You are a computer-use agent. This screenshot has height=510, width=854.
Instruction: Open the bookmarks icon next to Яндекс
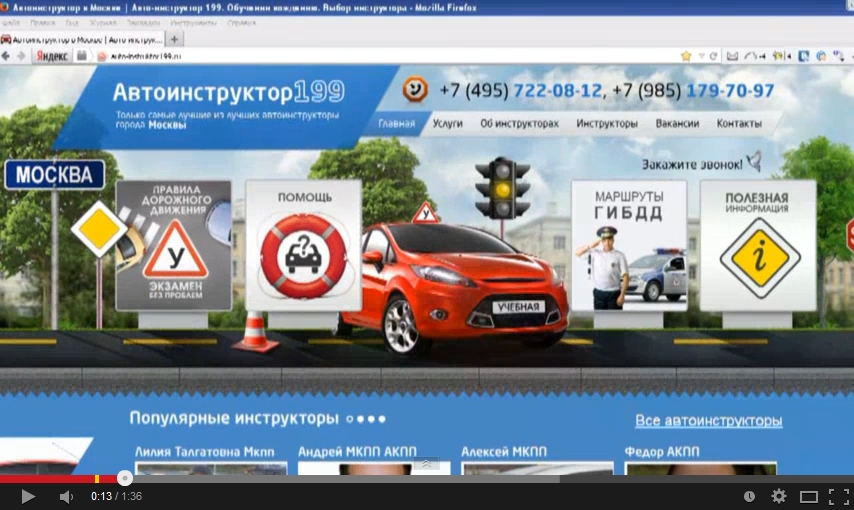(82, 56)
